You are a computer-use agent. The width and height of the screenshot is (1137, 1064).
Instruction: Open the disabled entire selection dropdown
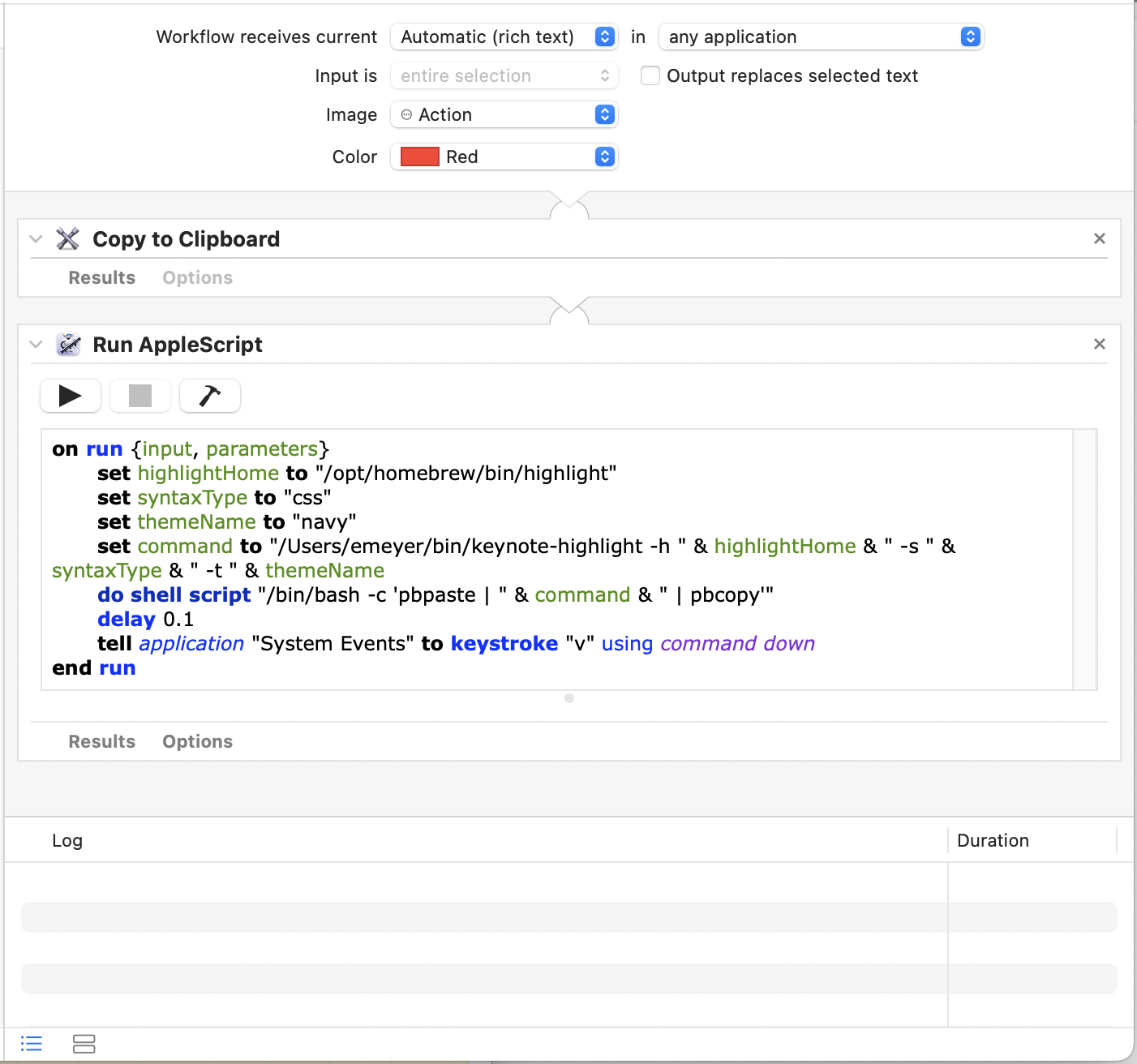point(504,75)
